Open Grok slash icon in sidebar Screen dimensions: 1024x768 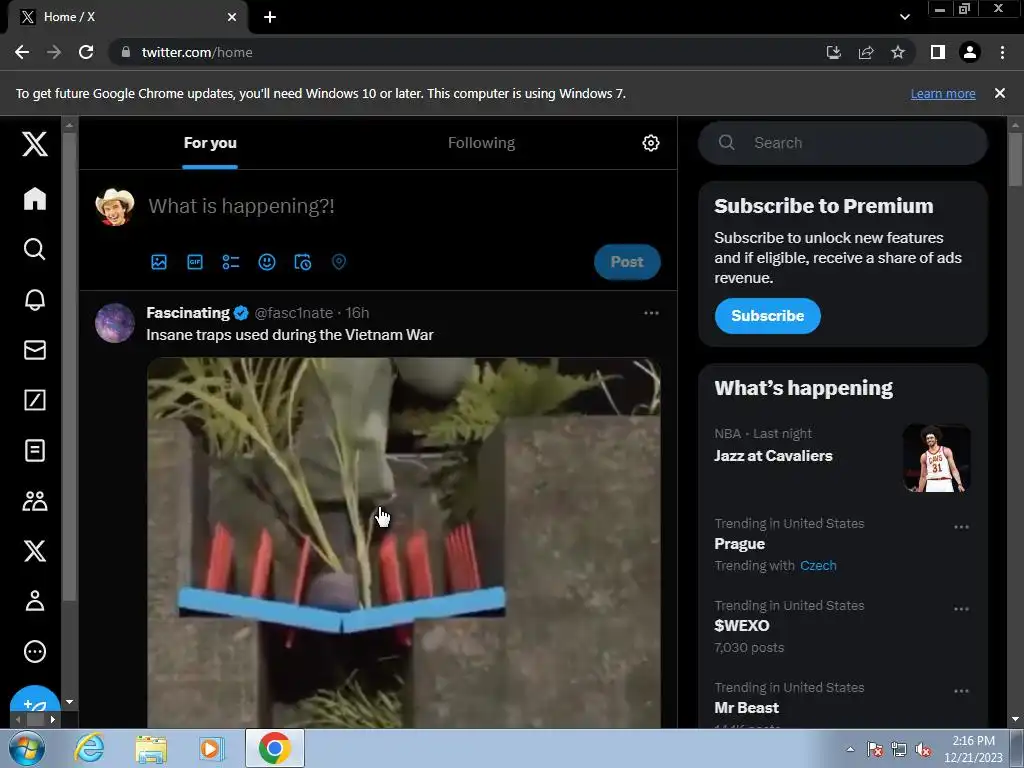(35, 400)
